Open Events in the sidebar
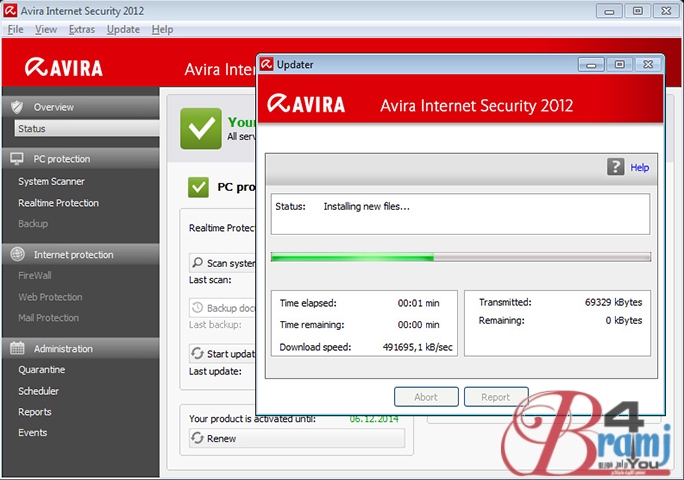Viewport: 684px width, 480px height. pyautogui.click(x=33, y=432)
